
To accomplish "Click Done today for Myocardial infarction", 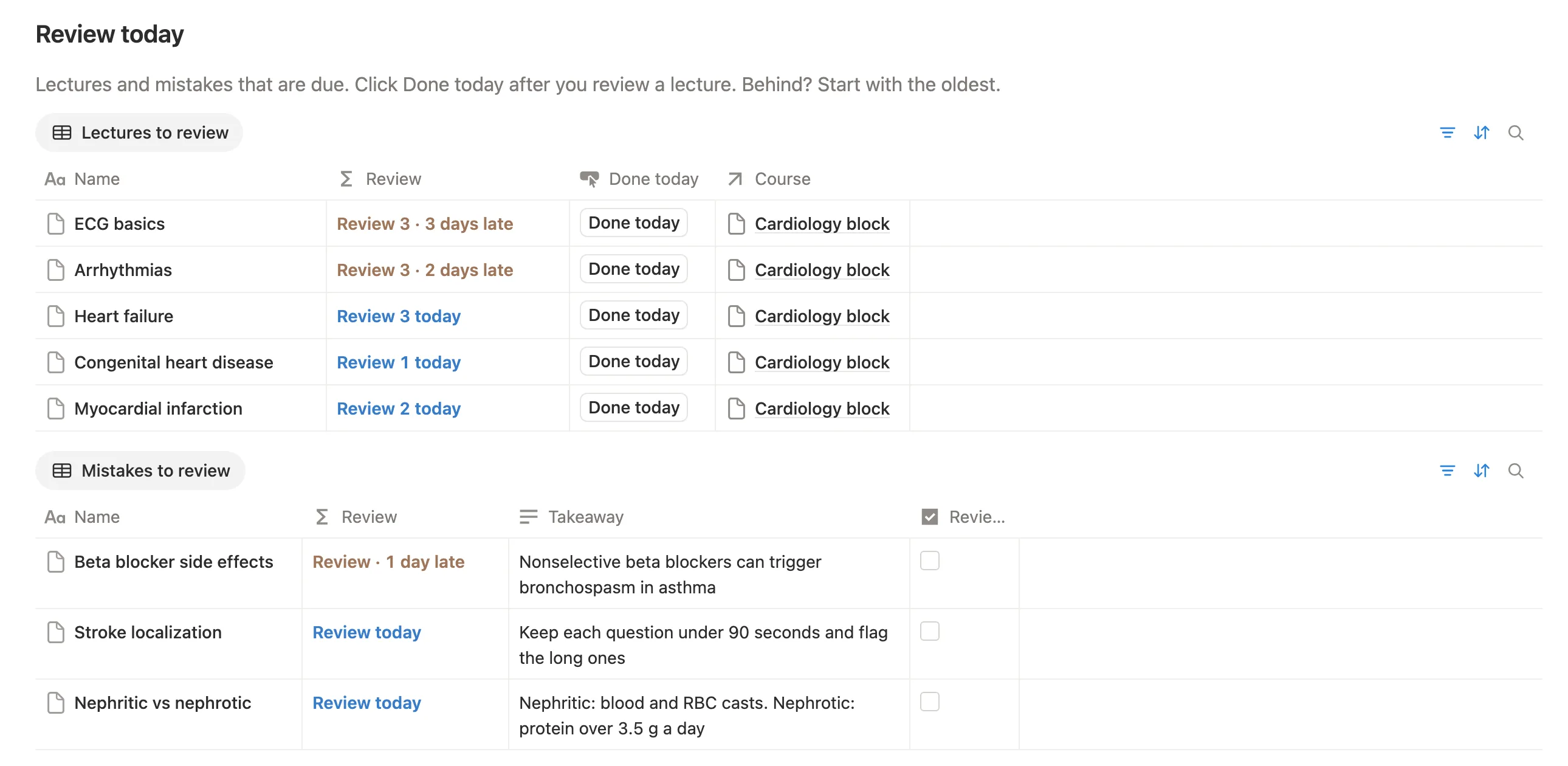I will [x=634, y=408].
